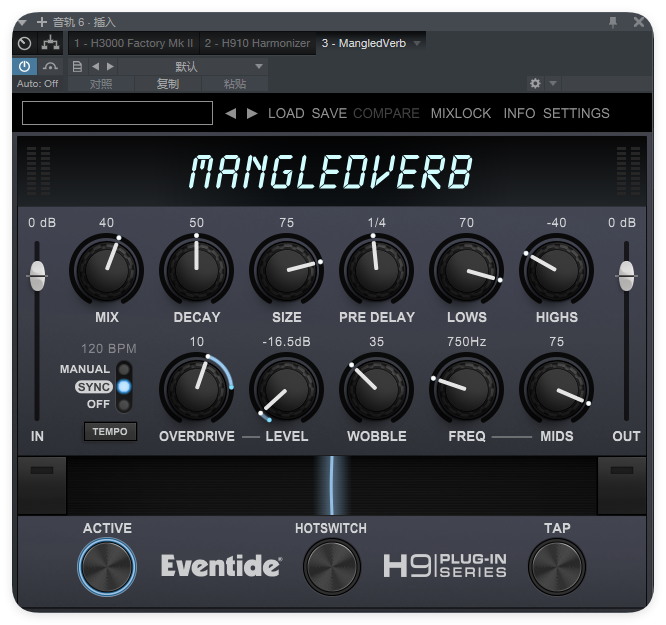Open the LOAD menu
The image size is (666, 625).
tap(286, 113)
